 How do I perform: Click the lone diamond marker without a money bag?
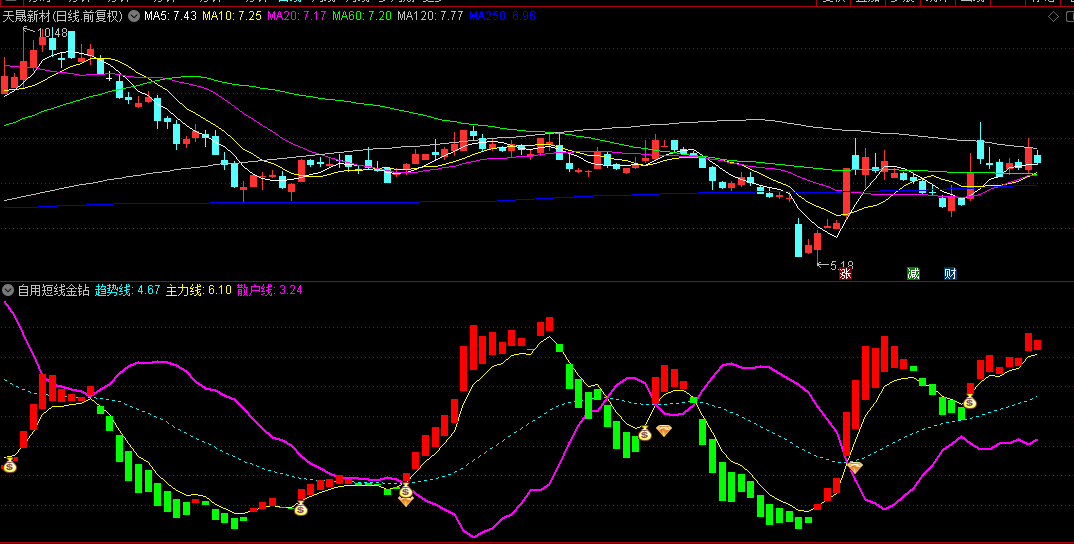pos(855,467)
